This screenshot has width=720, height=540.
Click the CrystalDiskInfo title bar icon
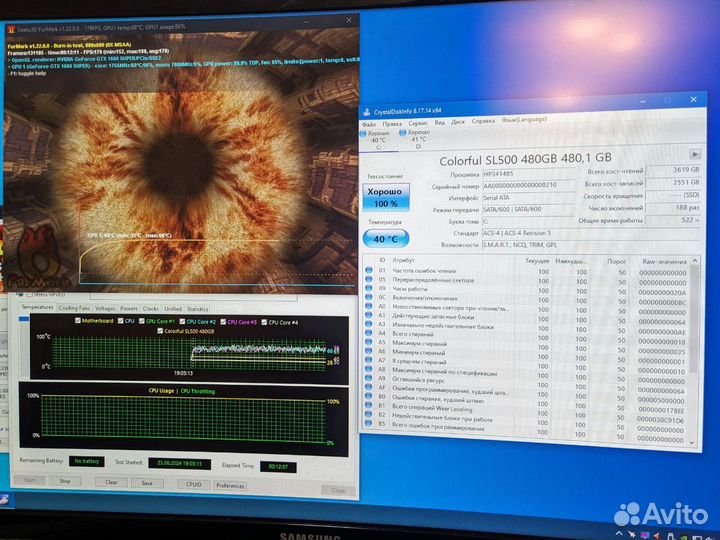367,110
